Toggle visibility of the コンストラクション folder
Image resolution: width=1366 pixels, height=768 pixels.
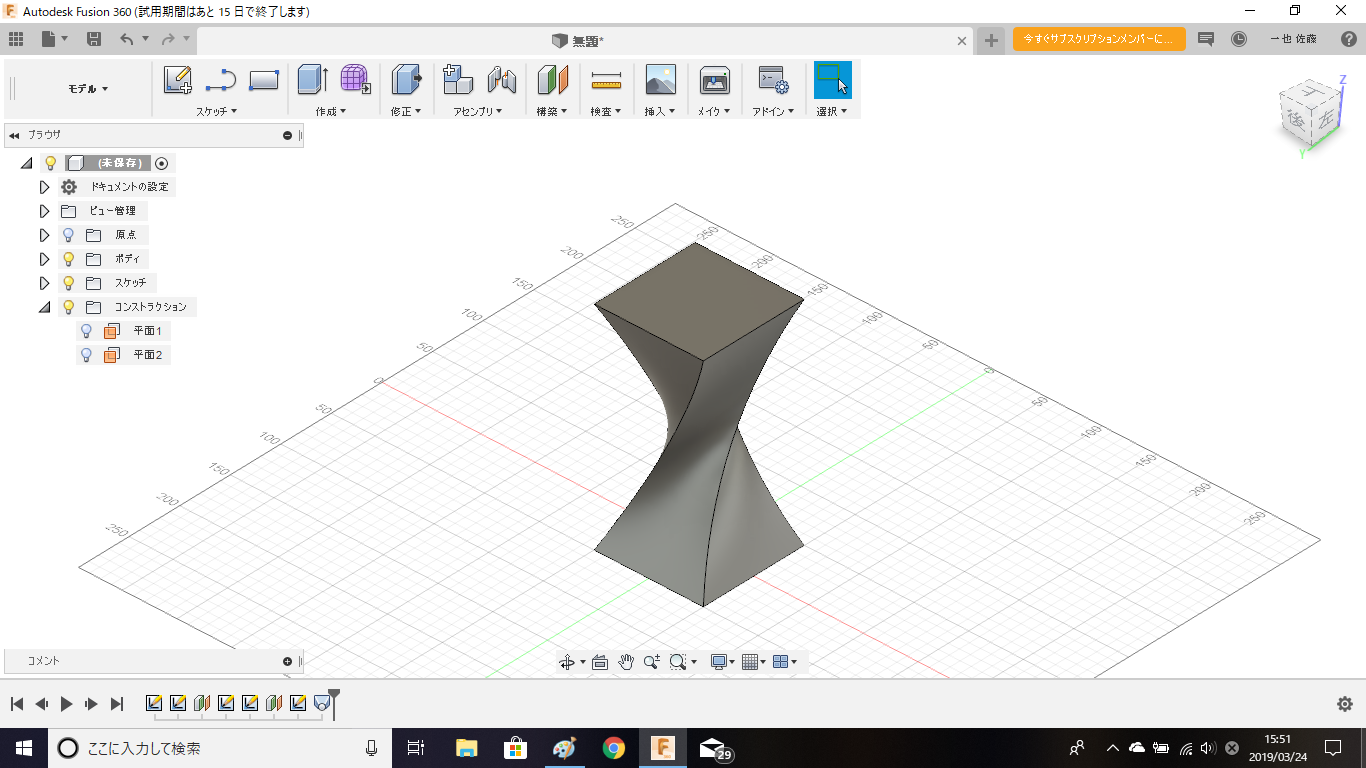coord(68,307)
